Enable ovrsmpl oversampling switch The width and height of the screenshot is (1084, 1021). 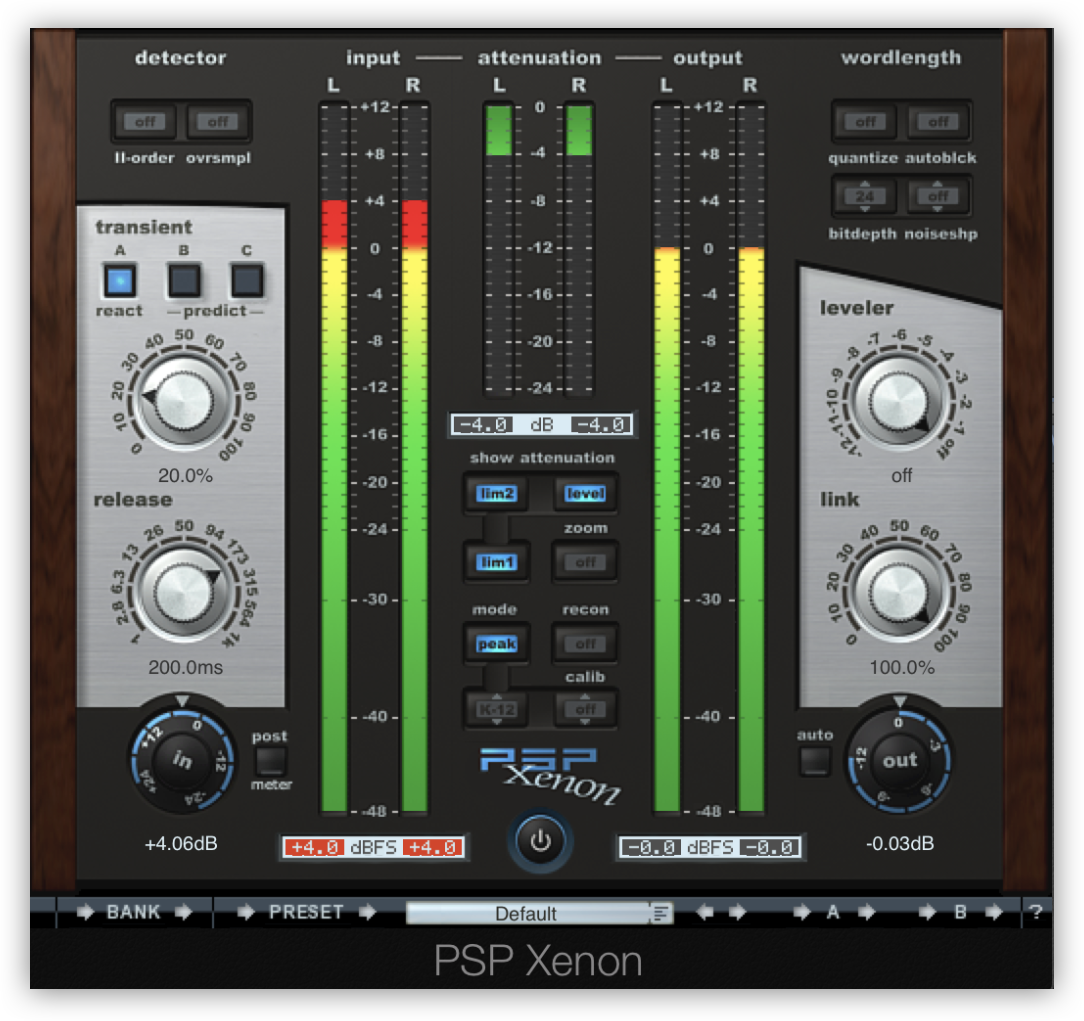pos(218,122)
